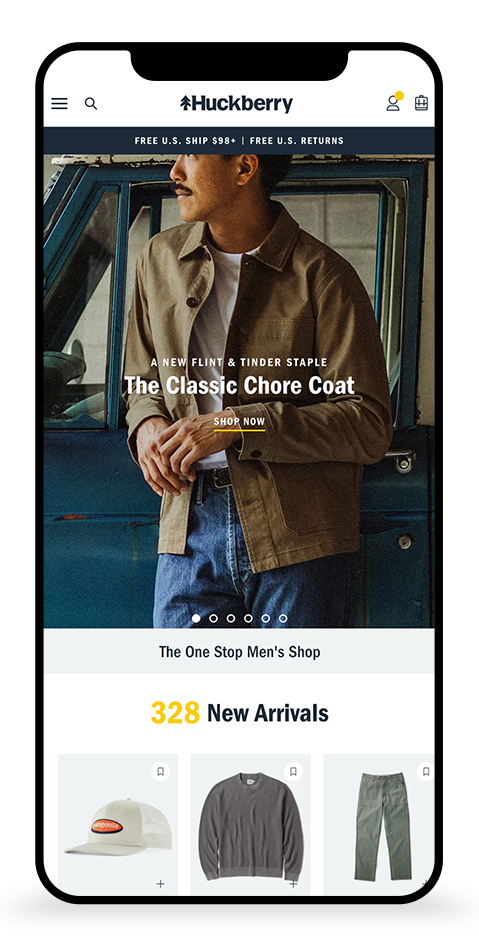Expand quick add on sweater card

pos(293,884)
